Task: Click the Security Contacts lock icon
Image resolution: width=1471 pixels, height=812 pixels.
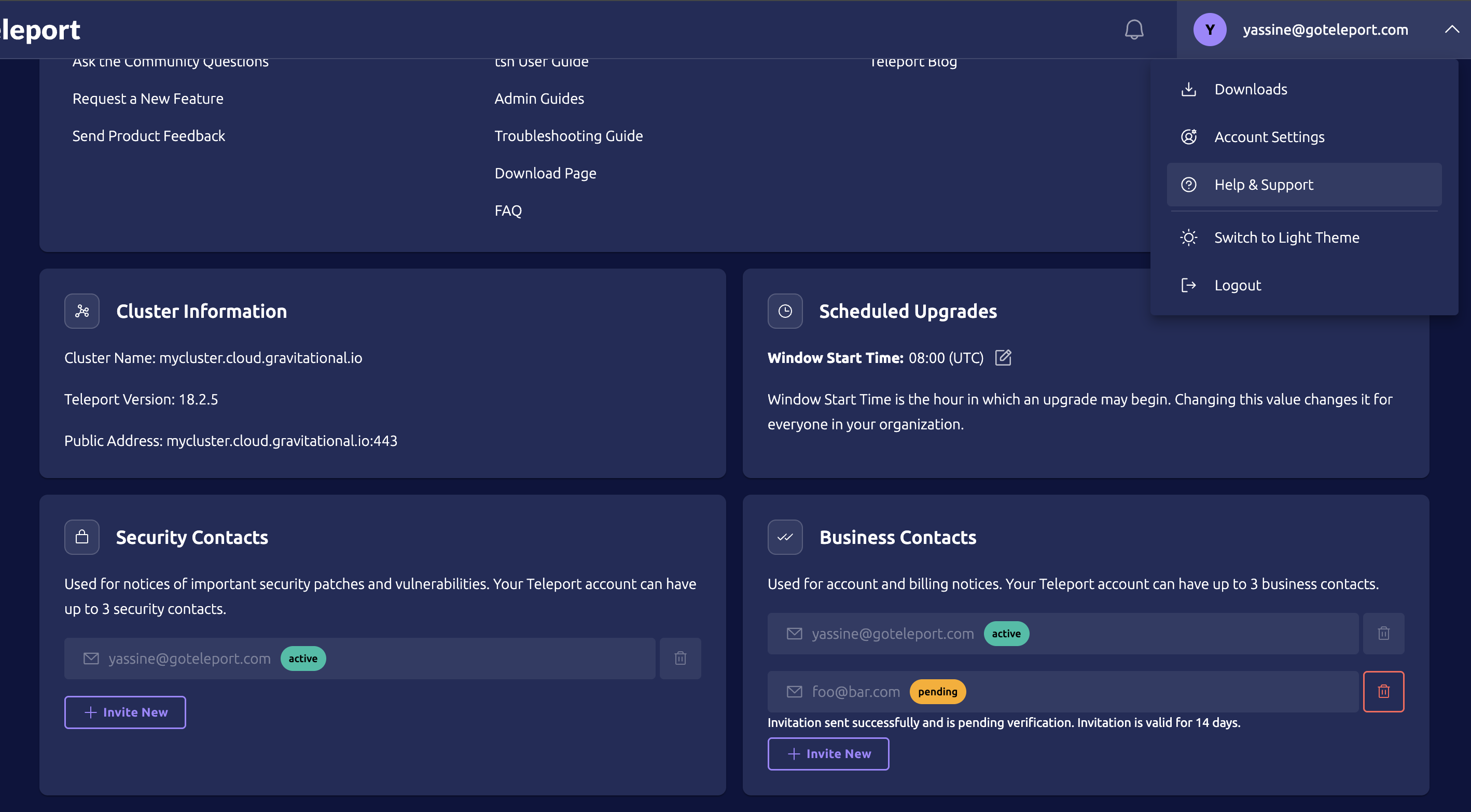Action: click(81, 537)
